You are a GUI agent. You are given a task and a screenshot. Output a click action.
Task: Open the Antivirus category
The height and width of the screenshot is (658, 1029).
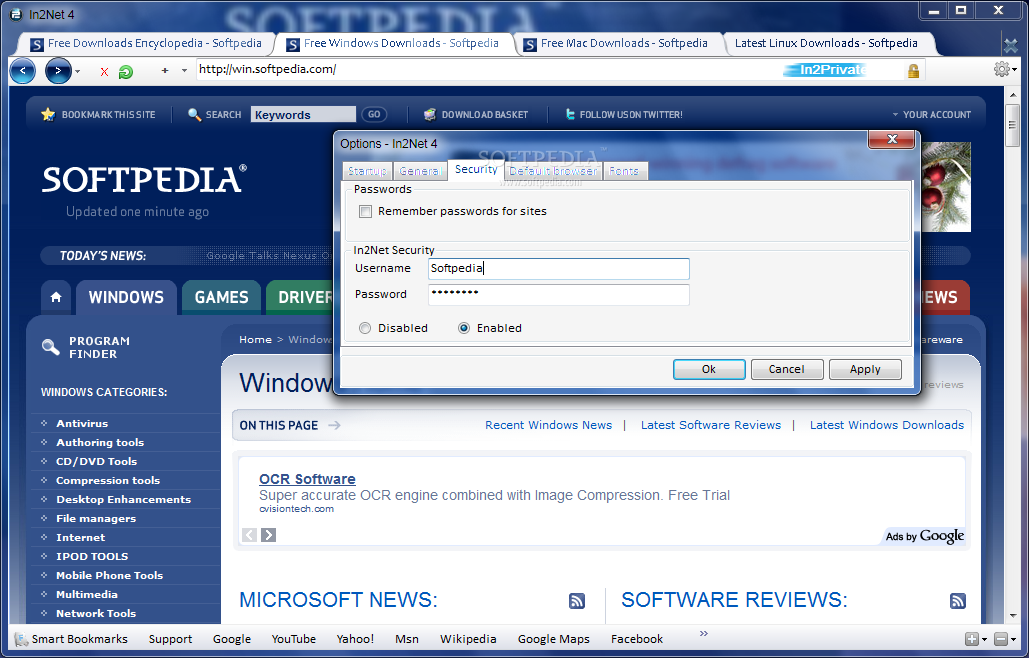(82, 424)
